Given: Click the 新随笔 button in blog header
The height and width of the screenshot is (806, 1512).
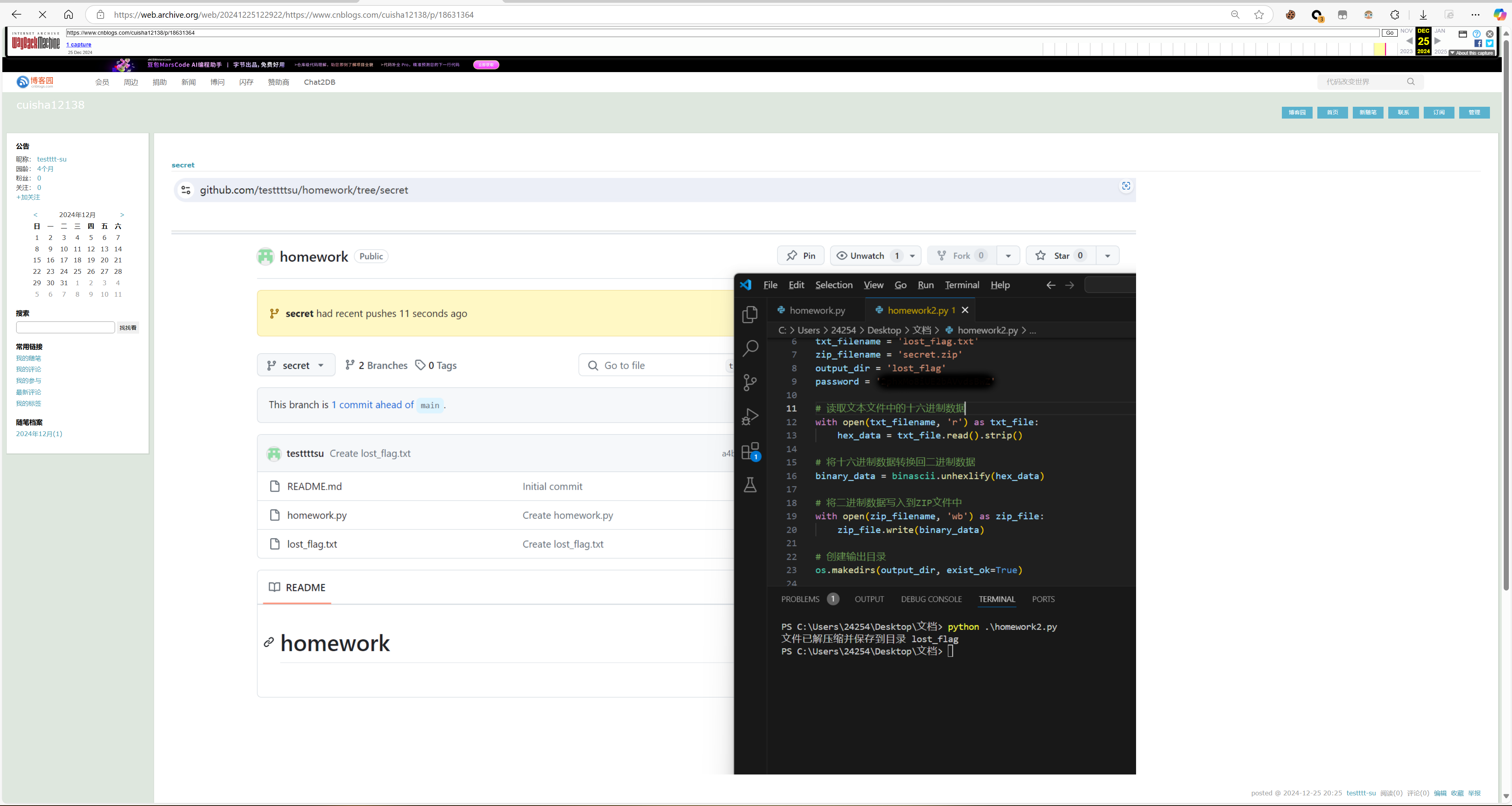Looking at the screenshot, I should [1368, 113].
